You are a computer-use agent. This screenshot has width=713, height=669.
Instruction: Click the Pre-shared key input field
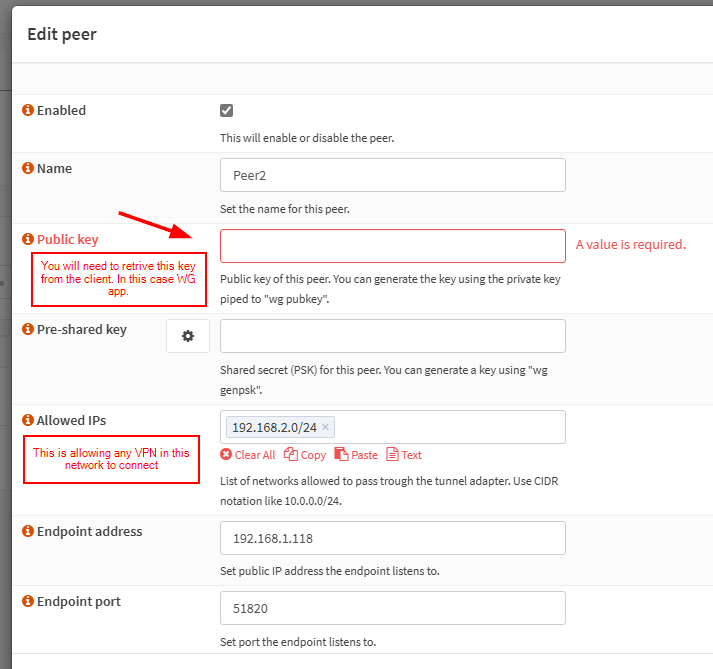[x=392, y=336]
